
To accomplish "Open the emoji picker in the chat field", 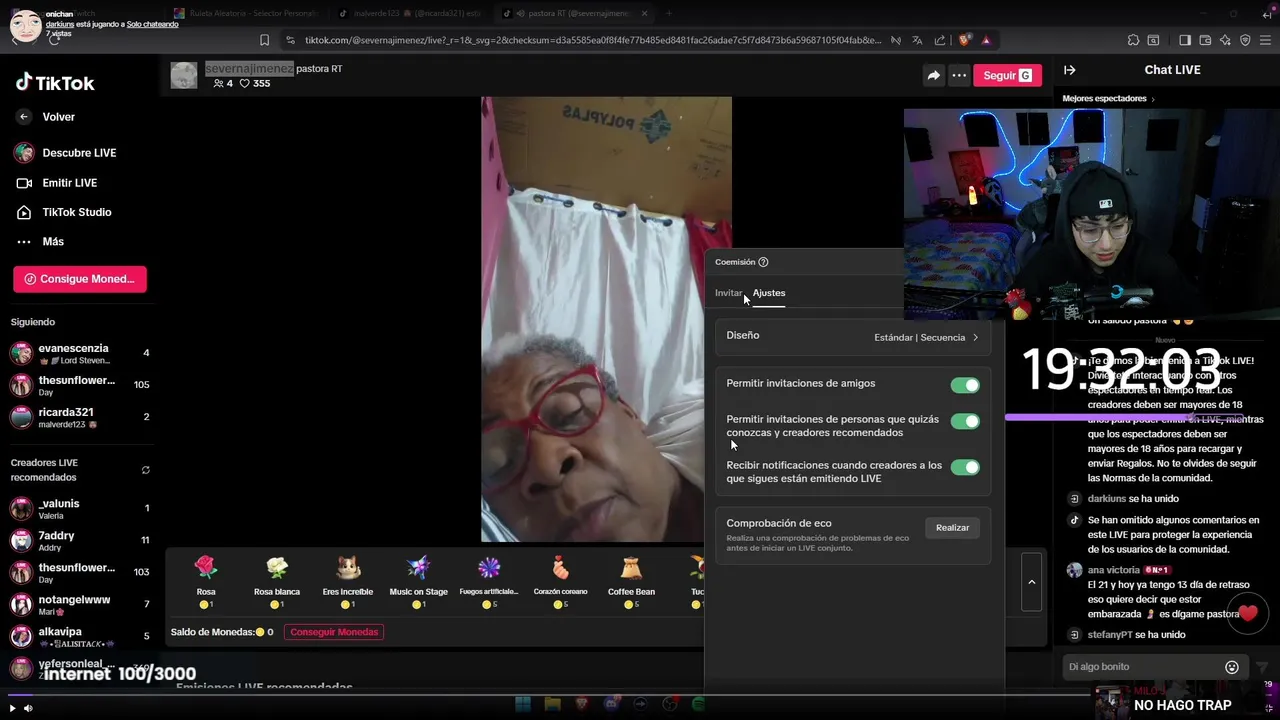I will (1232, 667).
